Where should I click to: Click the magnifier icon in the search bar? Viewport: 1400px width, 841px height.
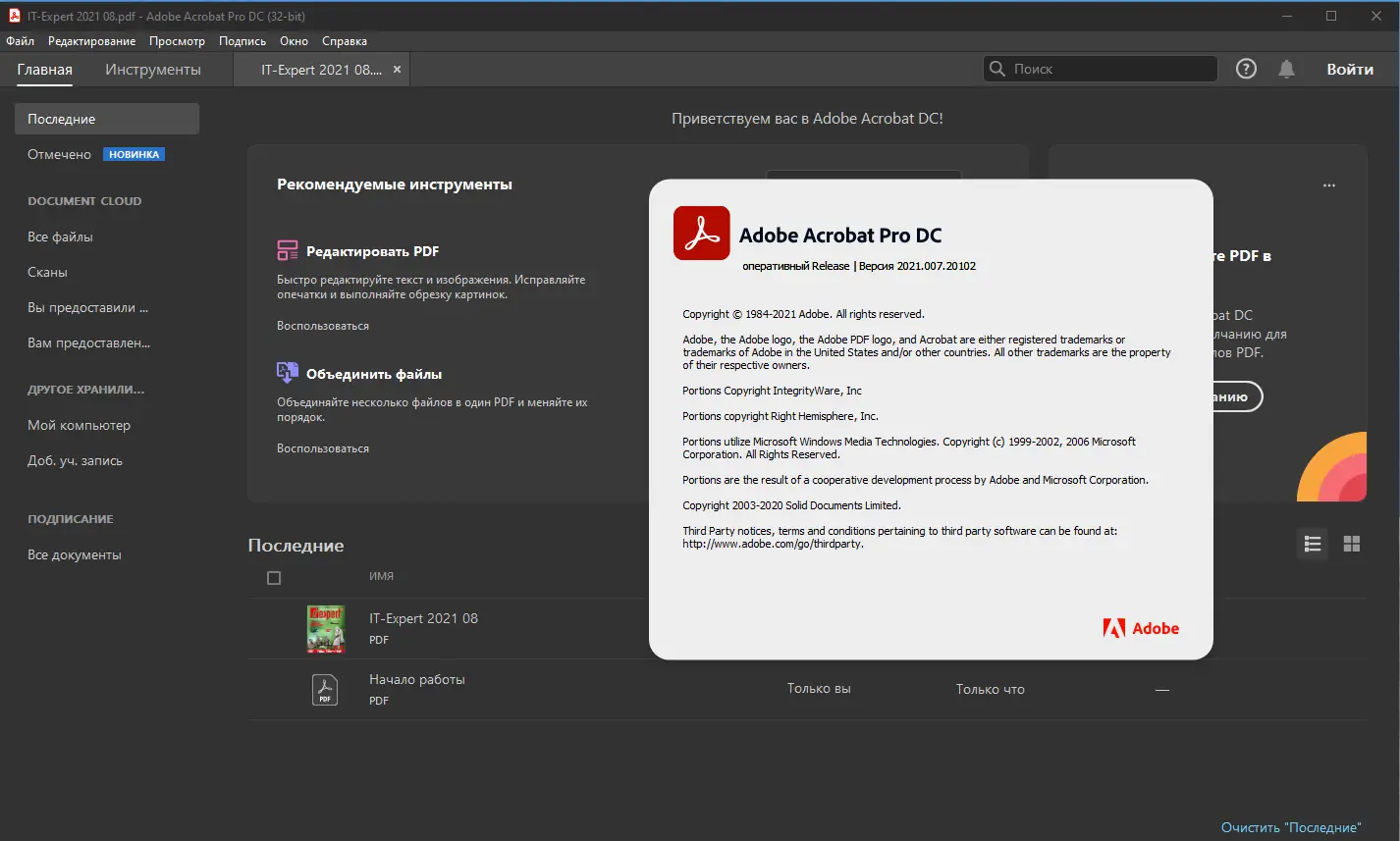[x=996, y=69]
